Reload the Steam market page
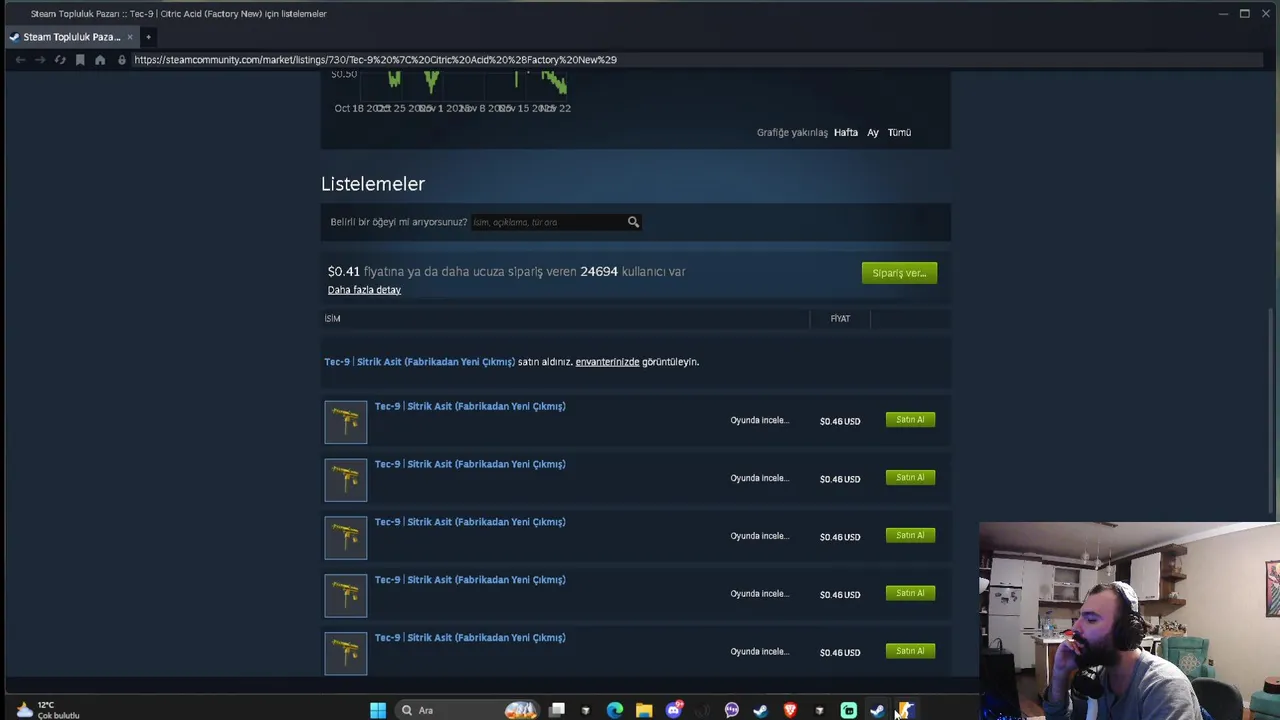1280x720 pixels. tap(60, 60)
